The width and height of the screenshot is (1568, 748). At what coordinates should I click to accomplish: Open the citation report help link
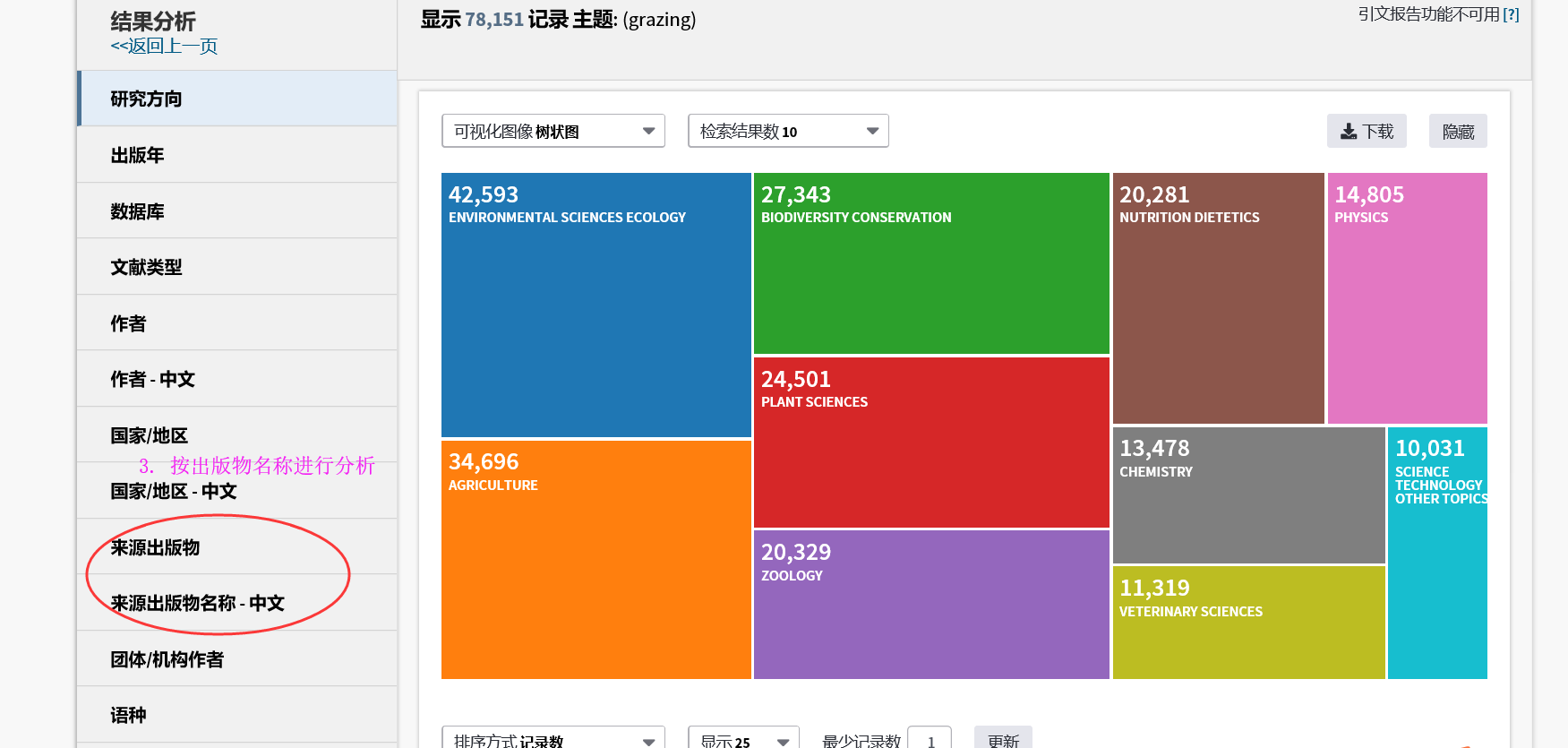[x=1510, y=15]
